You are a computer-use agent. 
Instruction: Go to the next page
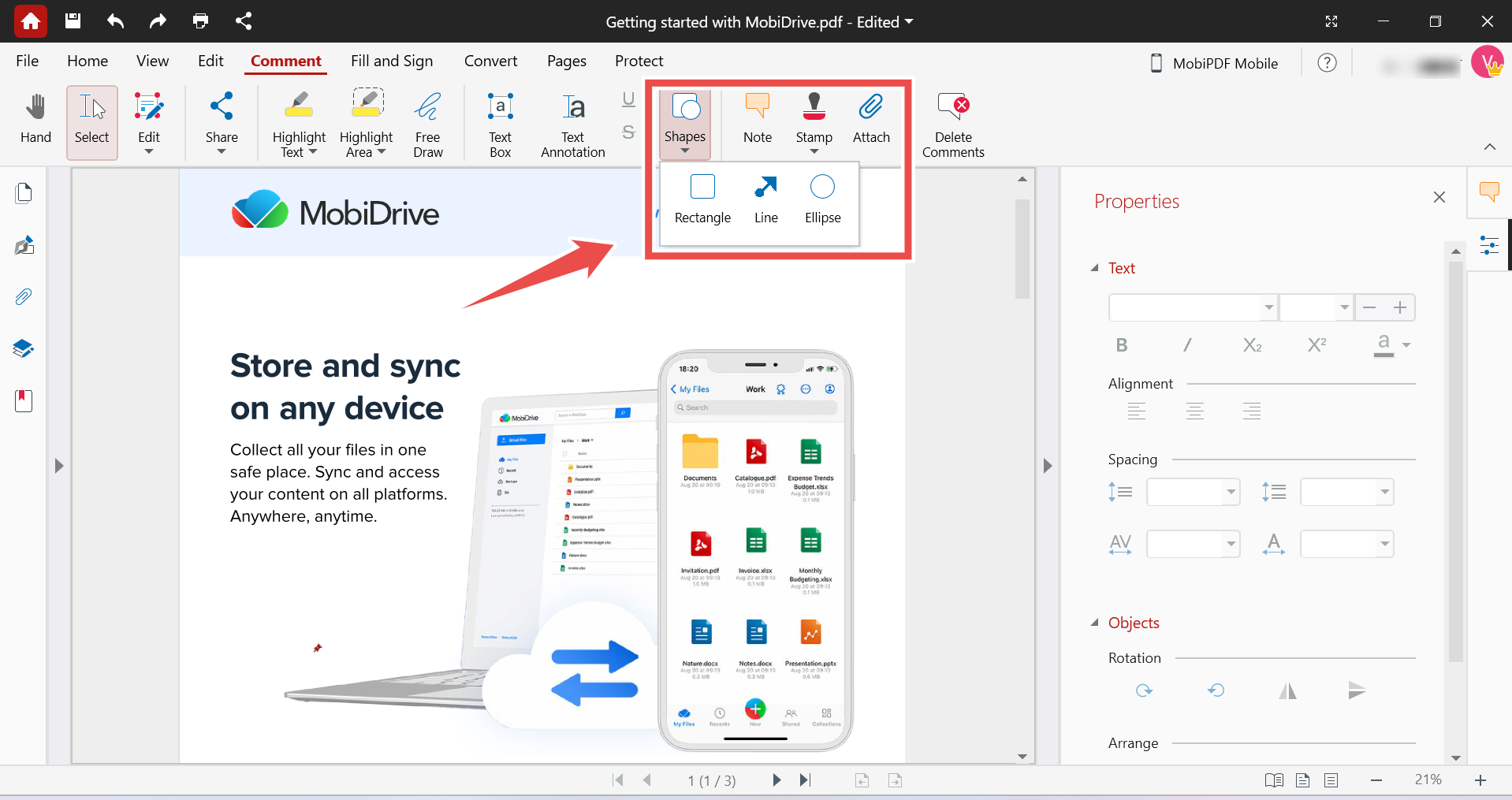776,780
